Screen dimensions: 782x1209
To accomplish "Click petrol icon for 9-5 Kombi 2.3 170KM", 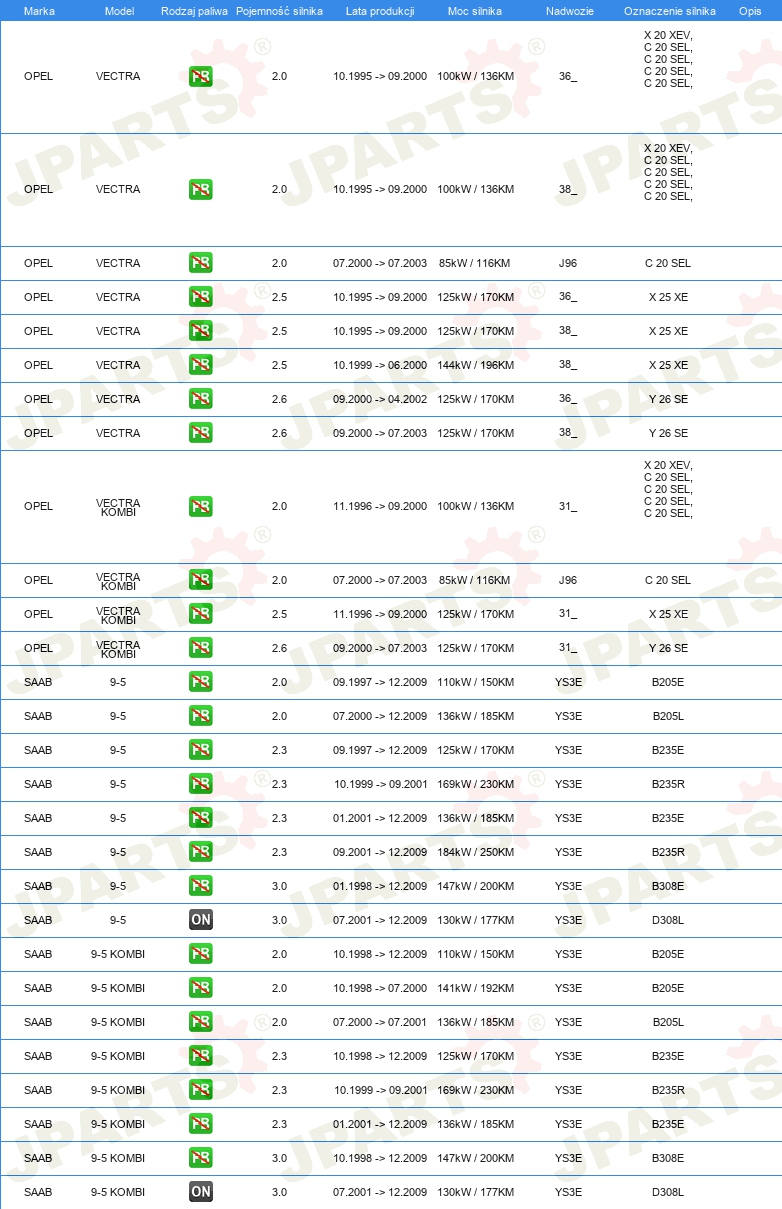I will 201,1056.
